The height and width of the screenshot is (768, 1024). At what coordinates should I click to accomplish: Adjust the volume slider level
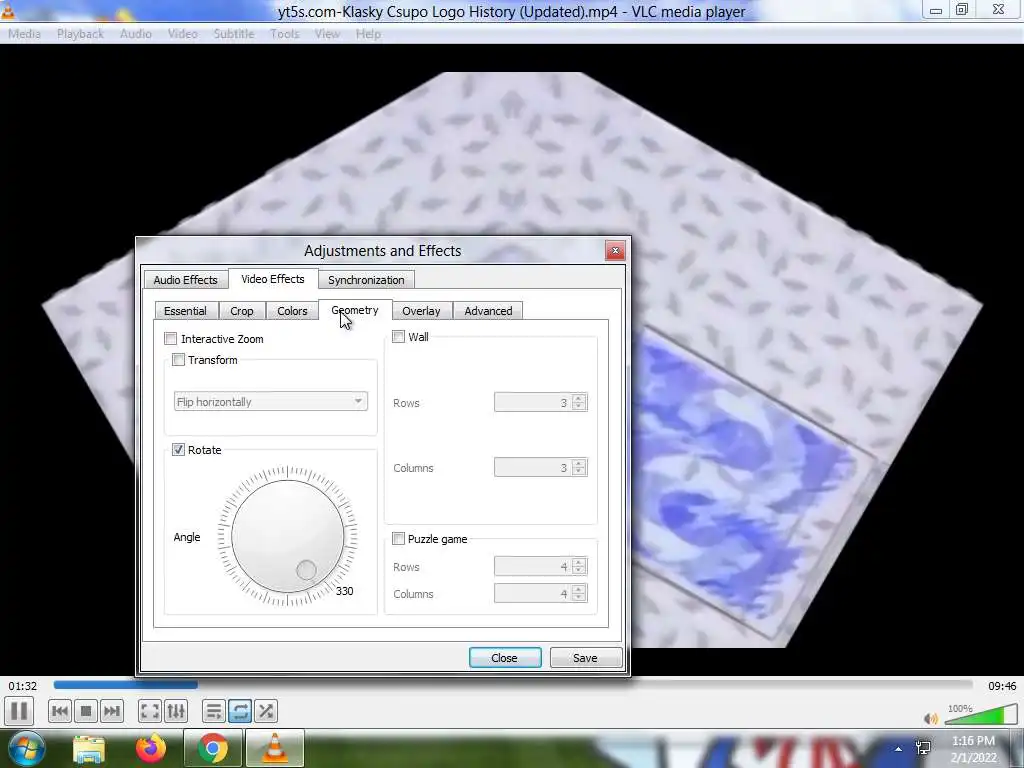click(x=980, y=715)
